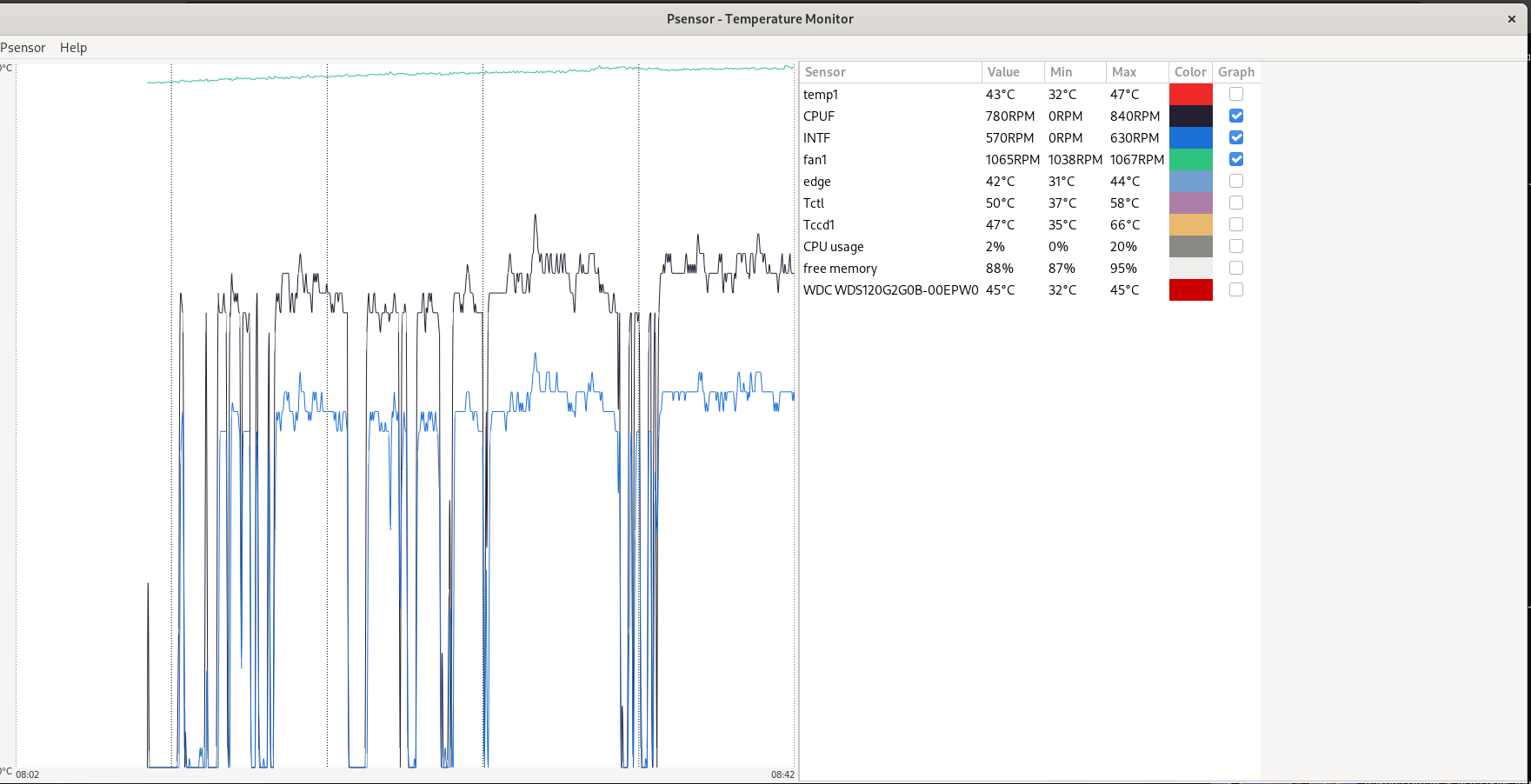Enable graphing for CPU usage
This screenshot has height=784, width=1531.
coord(1235,246)
